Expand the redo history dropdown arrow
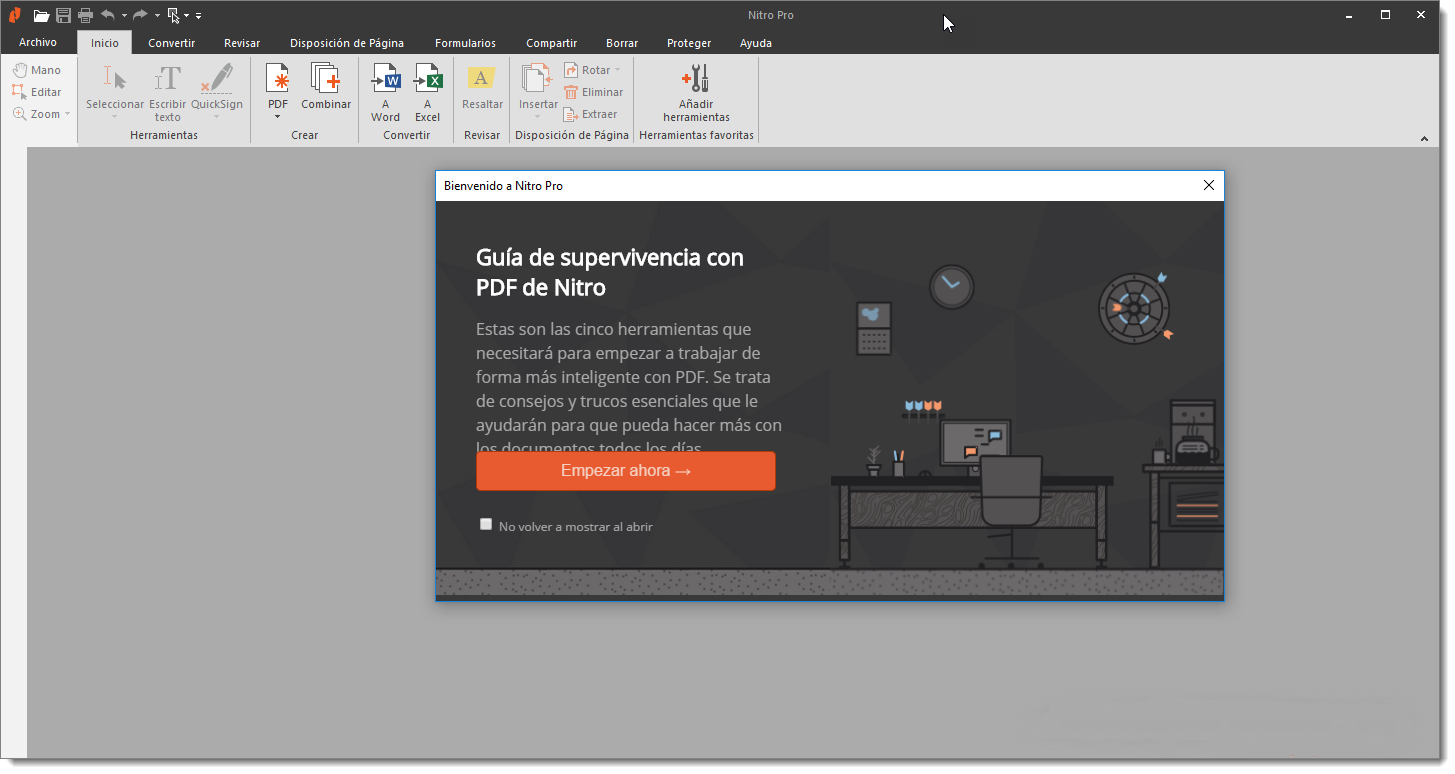The image size is (1455, 774). [x=157, y=16]
